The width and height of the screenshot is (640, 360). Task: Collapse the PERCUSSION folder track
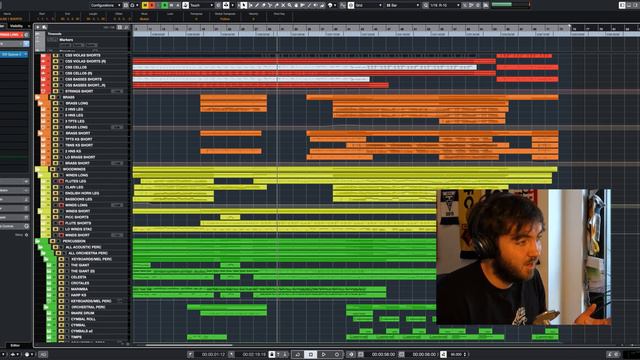point(38,241)
